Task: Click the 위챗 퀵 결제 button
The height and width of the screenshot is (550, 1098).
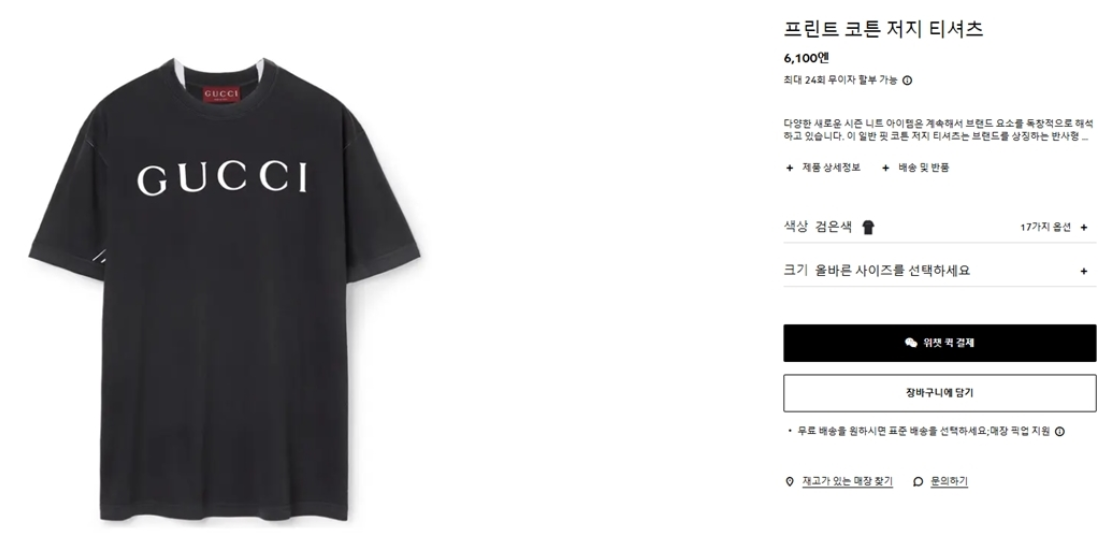Action: point(939,343)
